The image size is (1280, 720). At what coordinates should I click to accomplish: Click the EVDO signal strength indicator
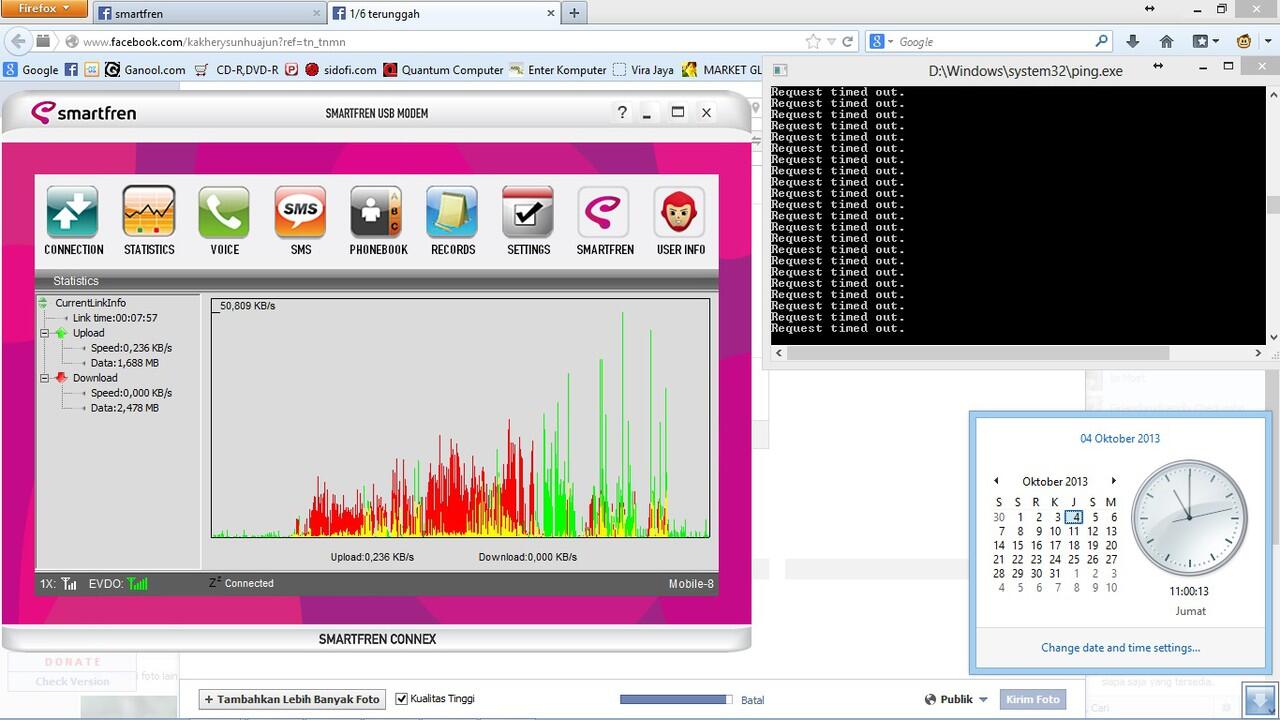[x=138, y=583]
